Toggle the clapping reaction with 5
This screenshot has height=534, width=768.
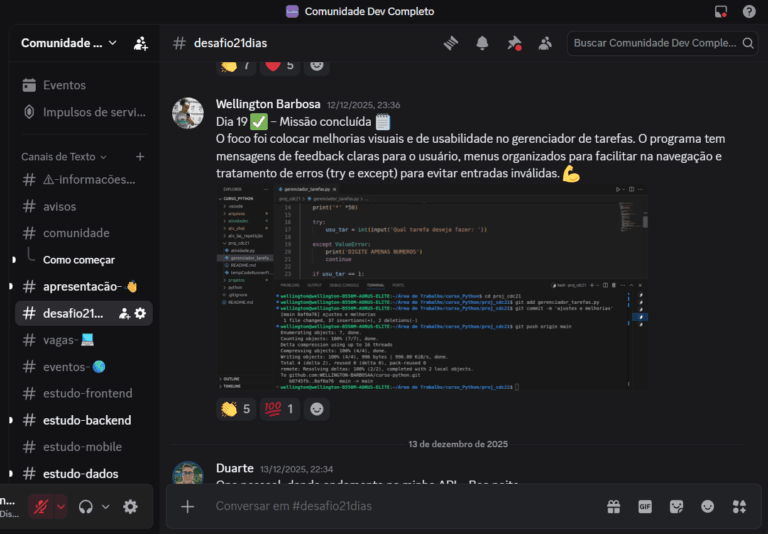coord(236,409)
